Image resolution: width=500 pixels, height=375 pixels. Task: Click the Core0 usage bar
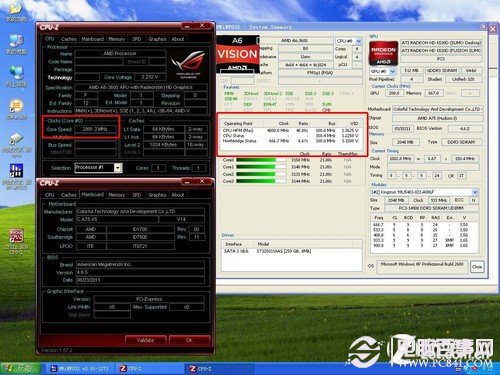(261, 160)
